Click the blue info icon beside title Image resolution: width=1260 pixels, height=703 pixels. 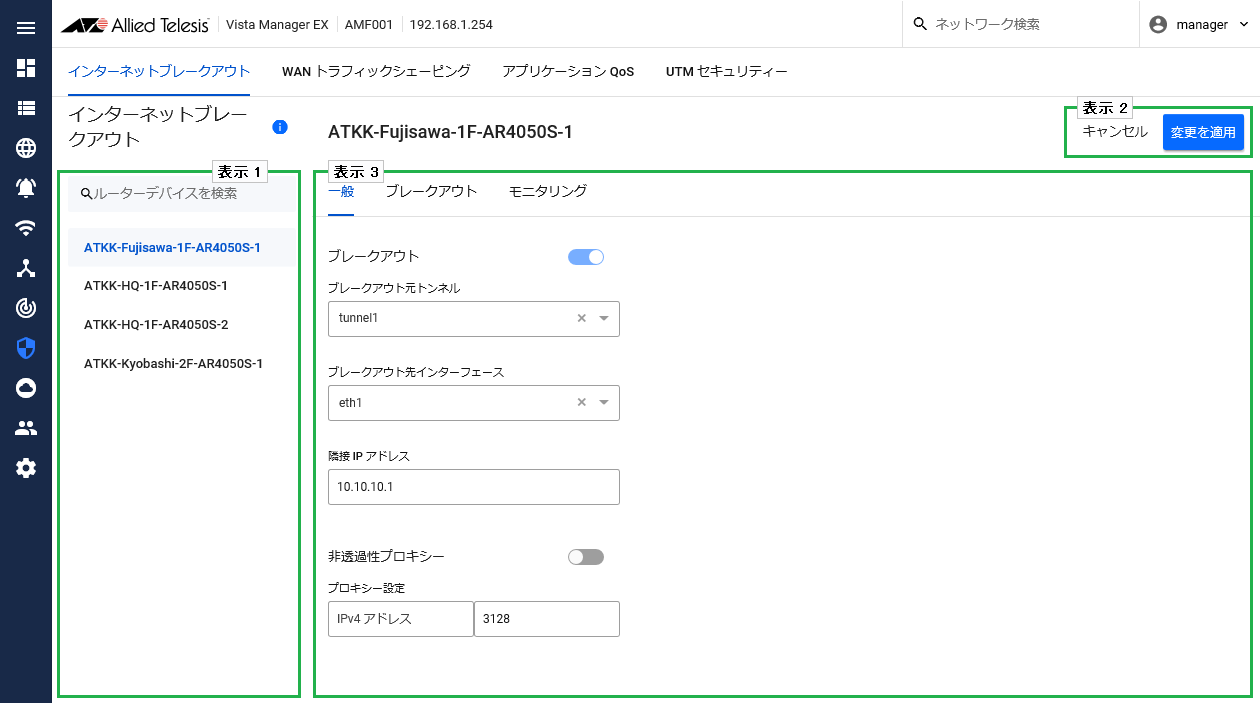280,127
